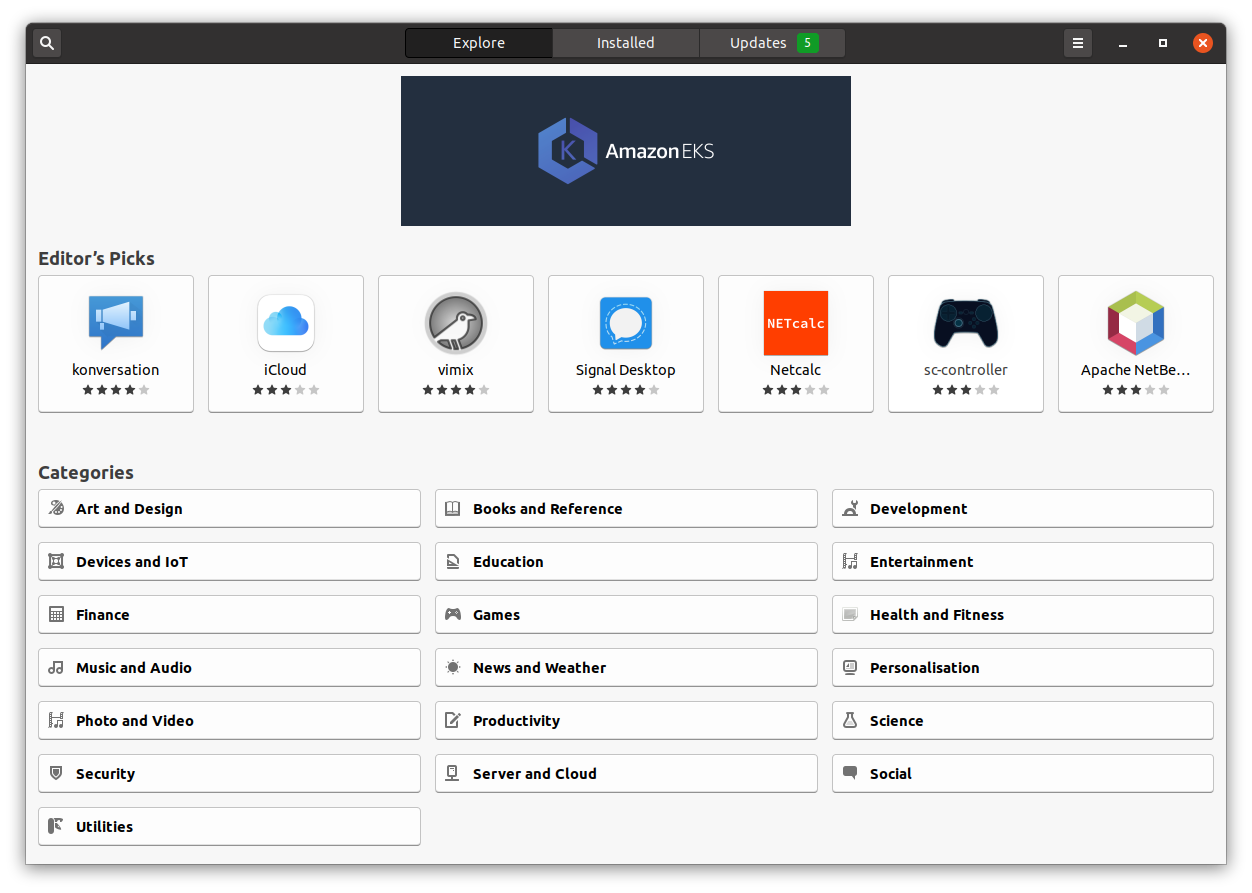Switch to the Explore tab
1252x893 pixels.
click(479, 43)
